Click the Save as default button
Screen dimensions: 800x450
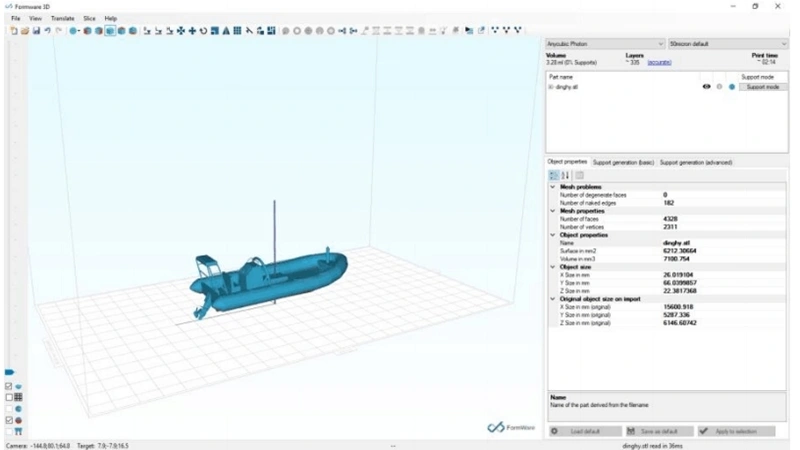pyautogui.click(x=659, y=432)
